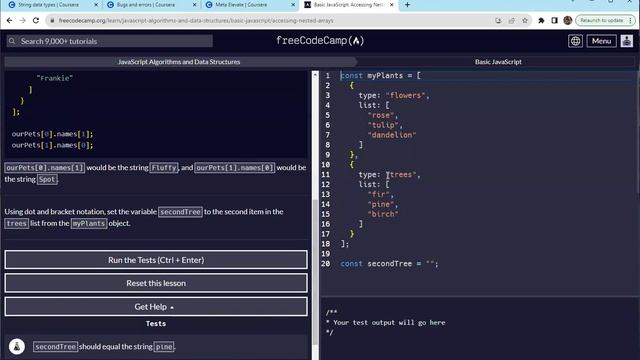
Task: Go back with the browser back arrow
Action: point(9,20)
